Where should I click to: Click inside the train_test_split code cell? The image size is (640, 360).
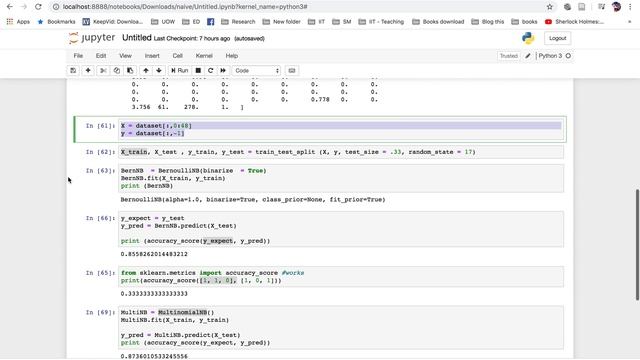[341, 152]
